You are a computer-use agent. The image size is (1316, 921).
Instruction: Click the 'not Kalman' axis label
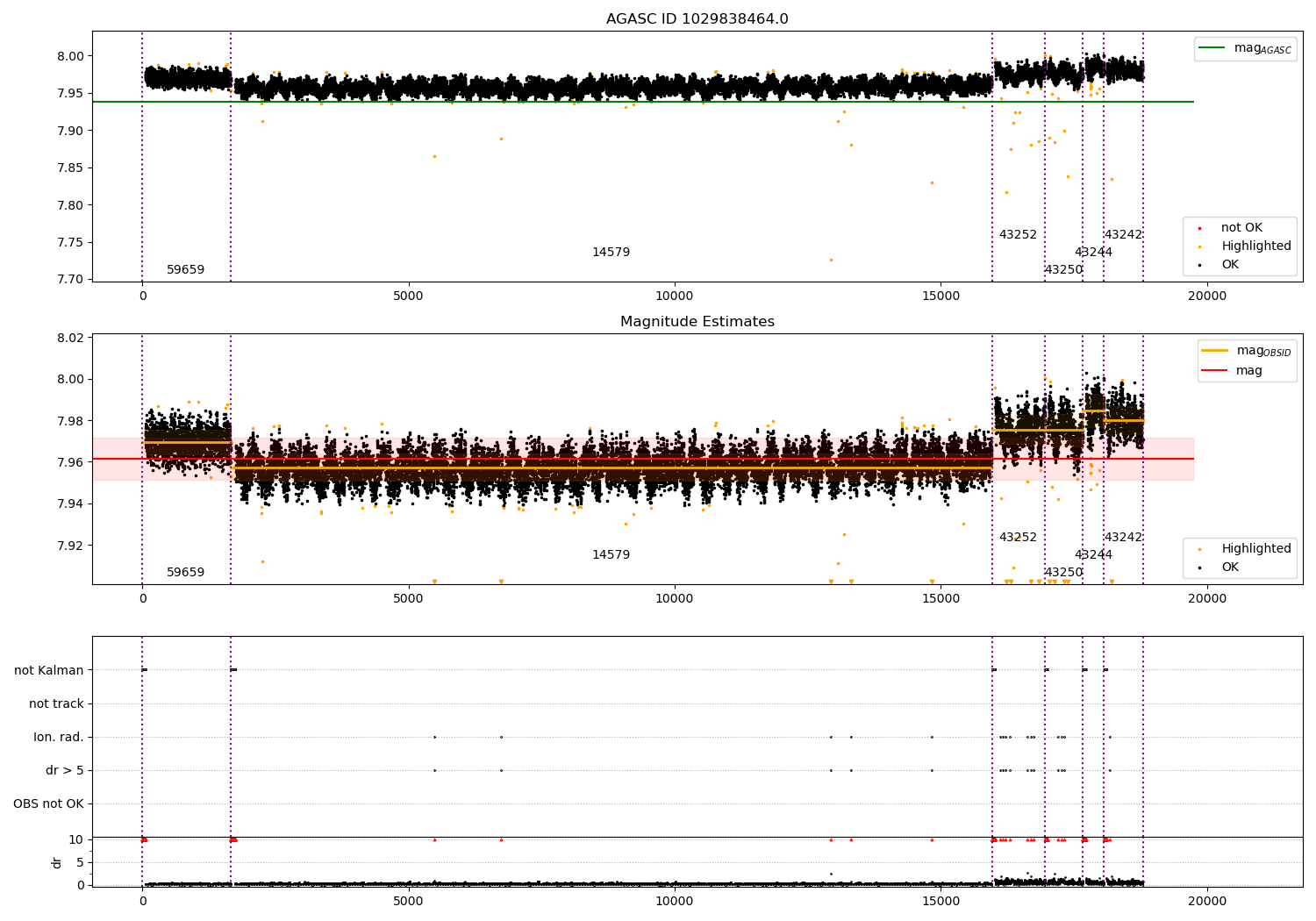[x=49, y=670]
